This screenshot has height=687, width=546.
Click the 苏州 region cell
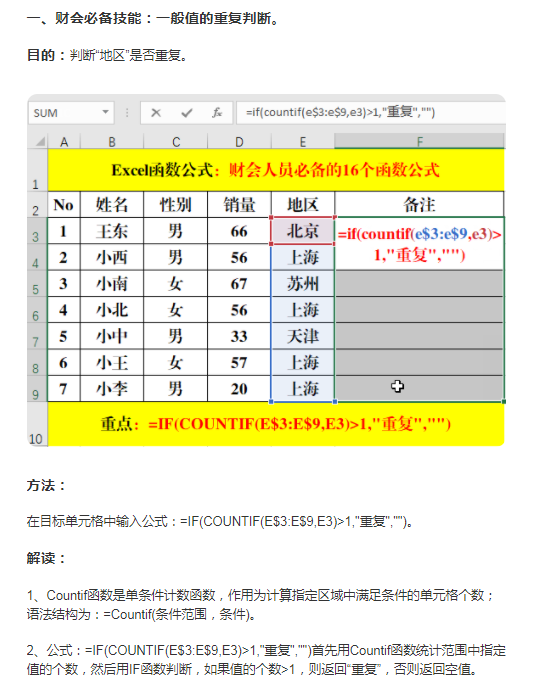point(303,283)
